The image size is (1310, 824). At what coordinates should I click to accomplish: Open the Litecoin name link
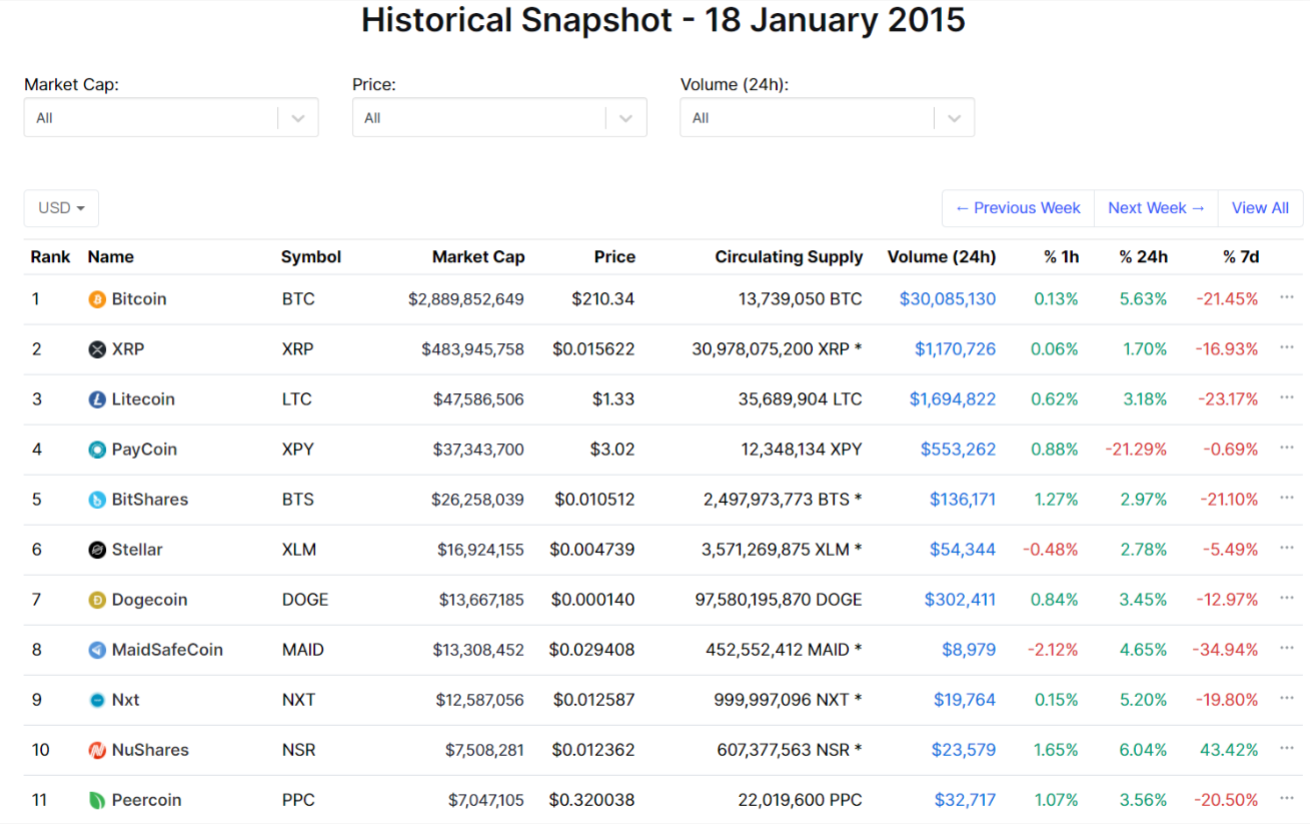[x=143, y=399]
